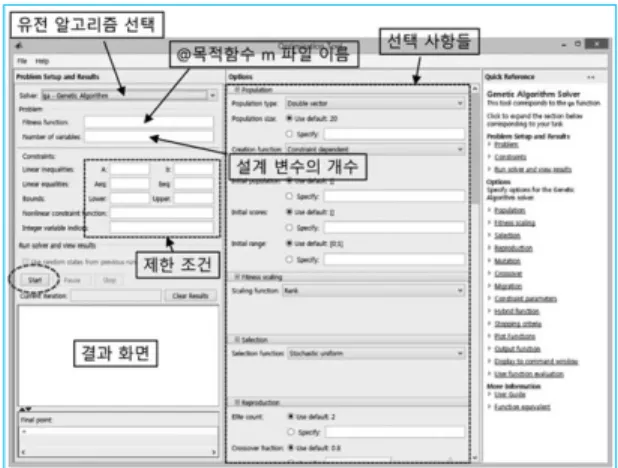
Task: Open the File menu
Action: click(22, 61)
